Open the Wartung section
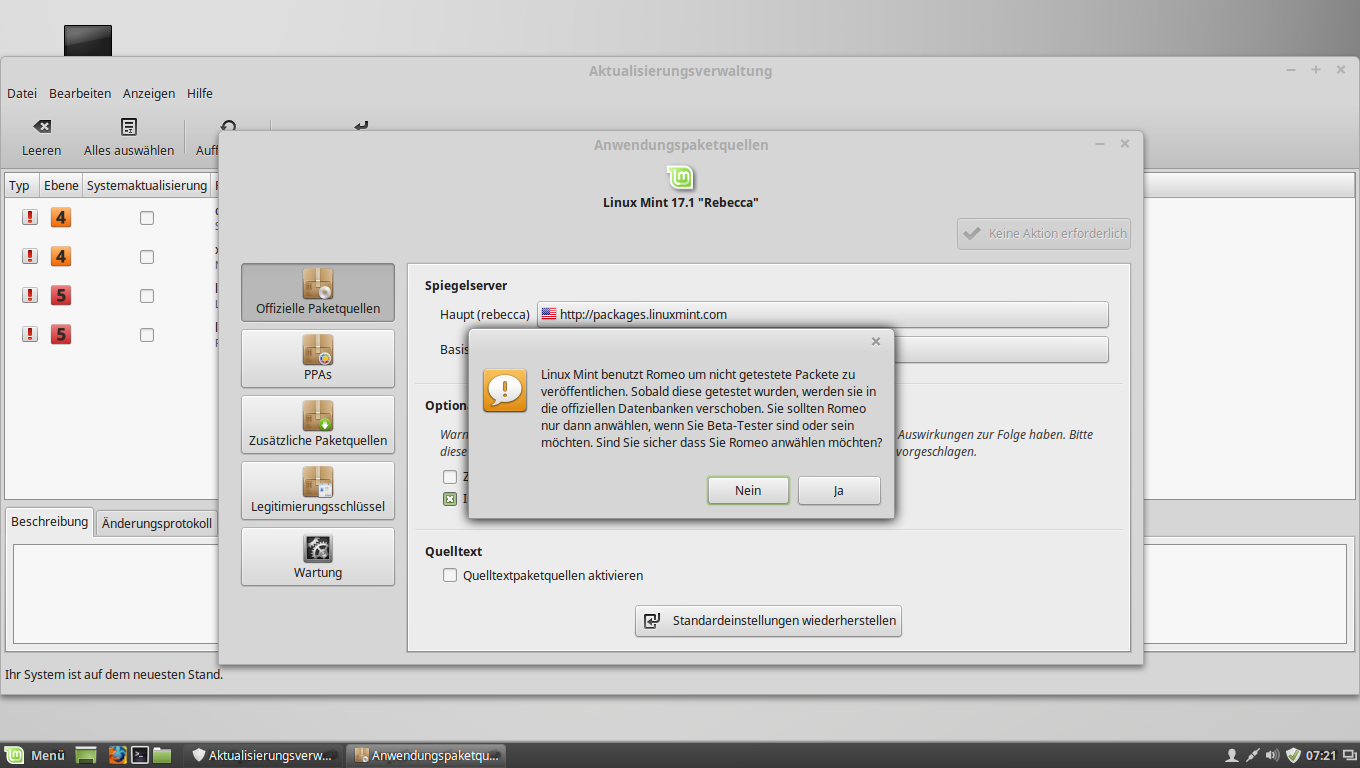This screenshot has height=768, width=1360. pyautogui.click(x=318, y=556)
